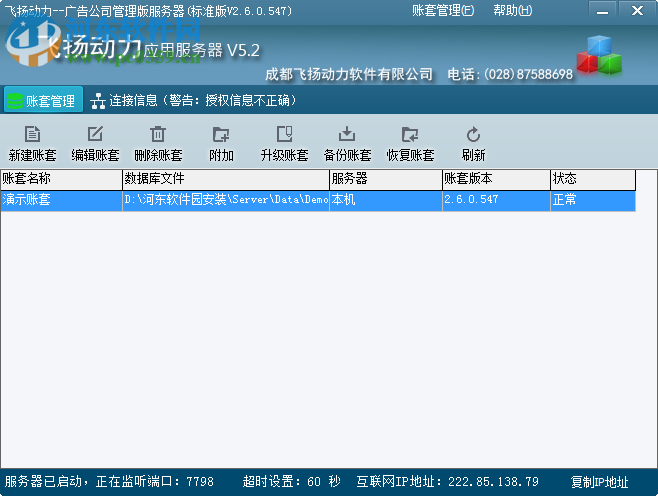Click the 新建账套 new account set icon
The width and height of the screenshot is (658, 496).
[32, 135]
